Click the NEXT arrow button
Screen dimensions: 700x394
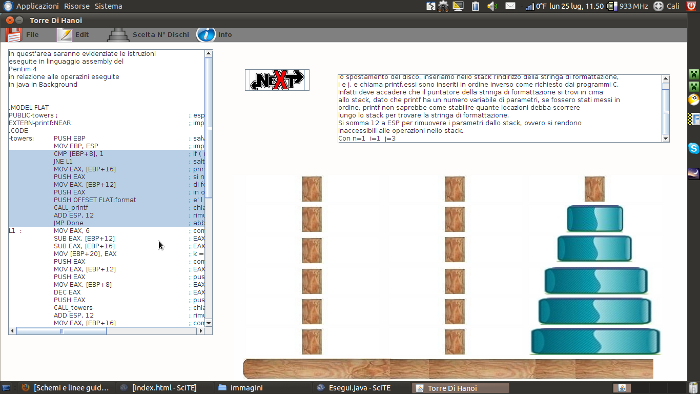(277, 80)
